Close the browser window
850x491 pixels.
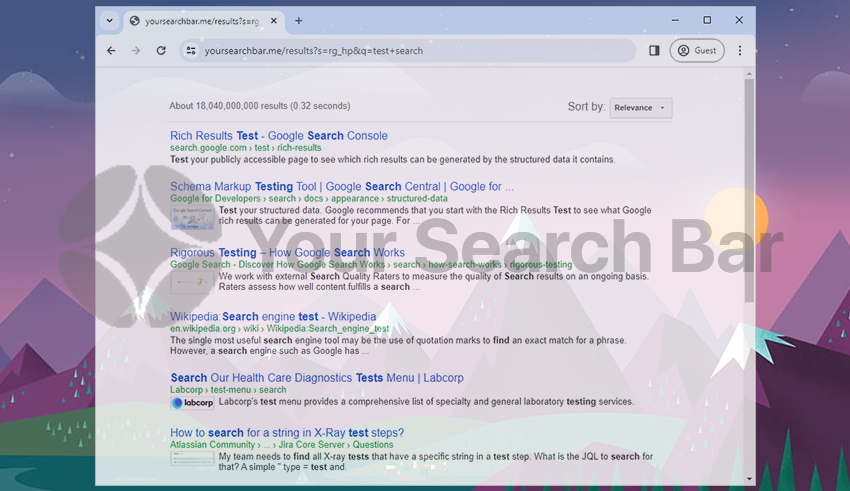click(x=739, y=20)
